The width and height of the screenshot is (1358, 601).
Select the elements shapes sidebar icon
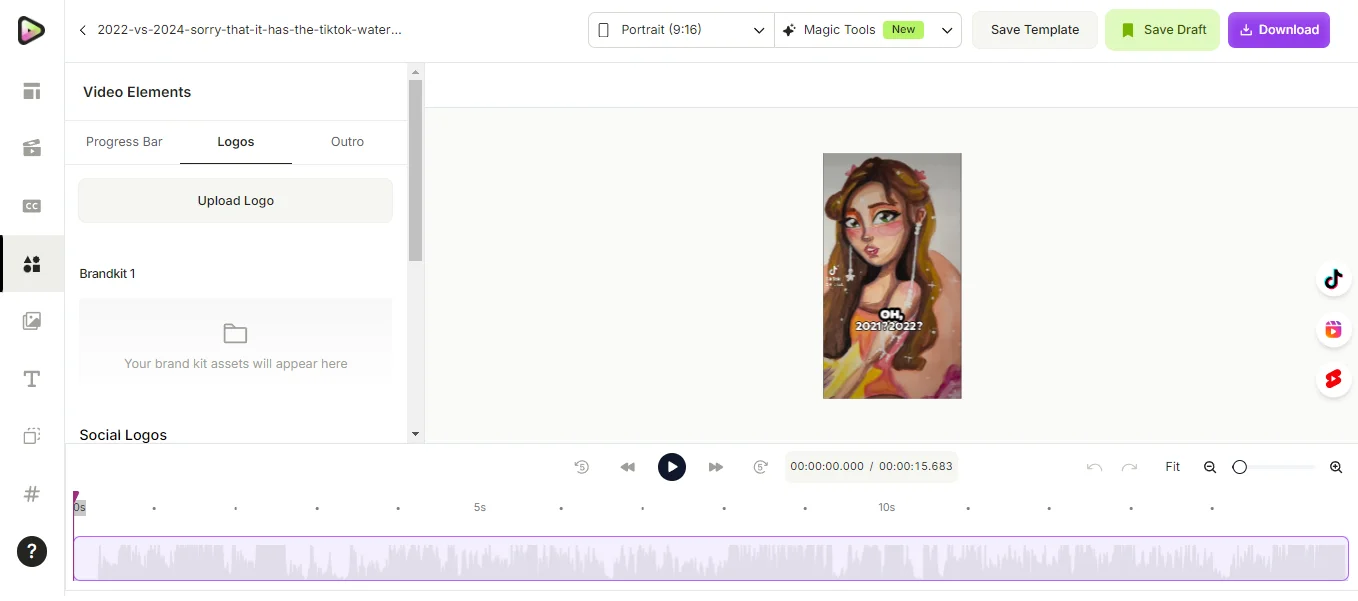coord(32,264)
